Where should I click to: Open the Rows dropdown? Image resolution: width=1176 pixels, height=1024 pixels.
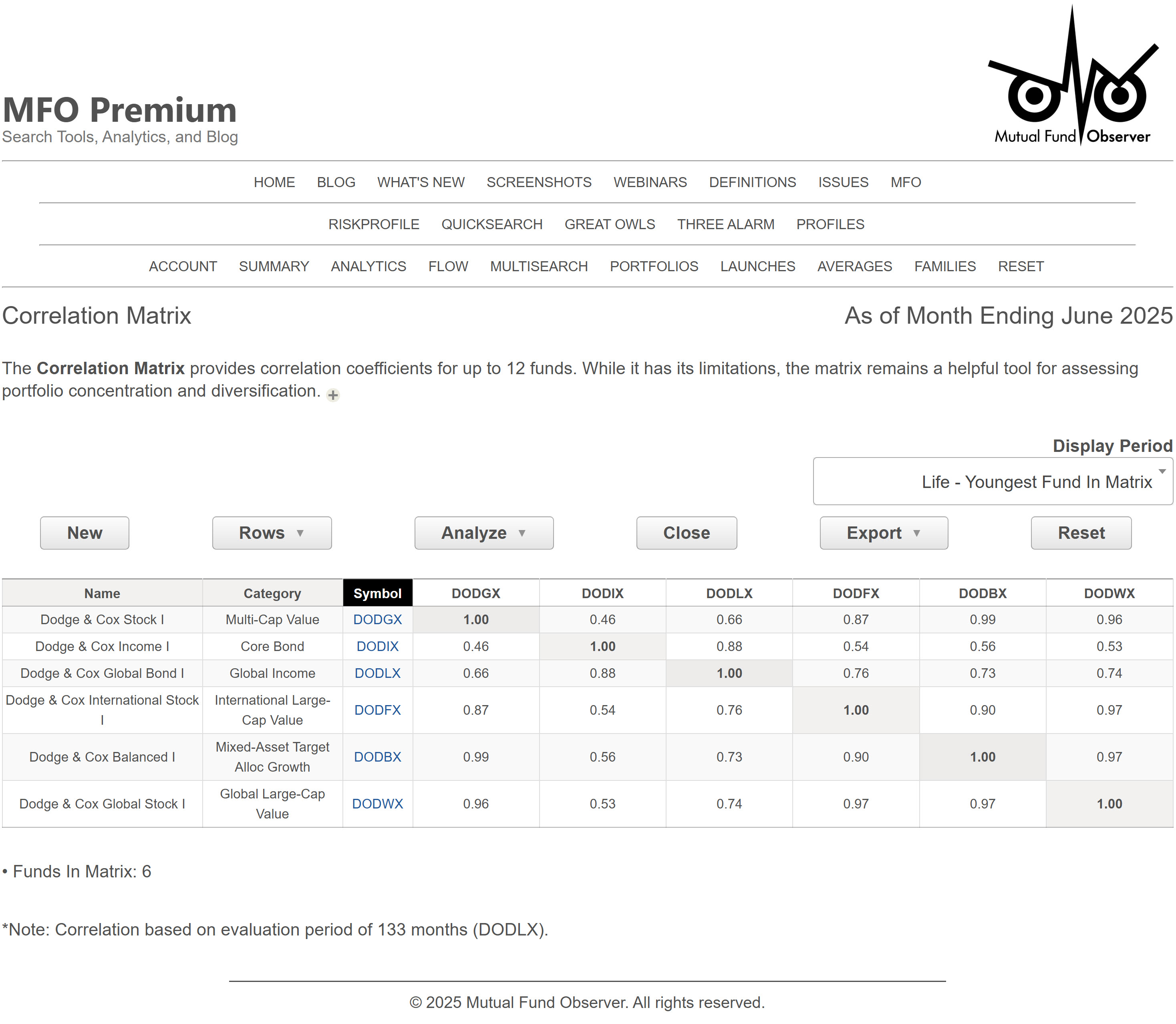(272, 532)
